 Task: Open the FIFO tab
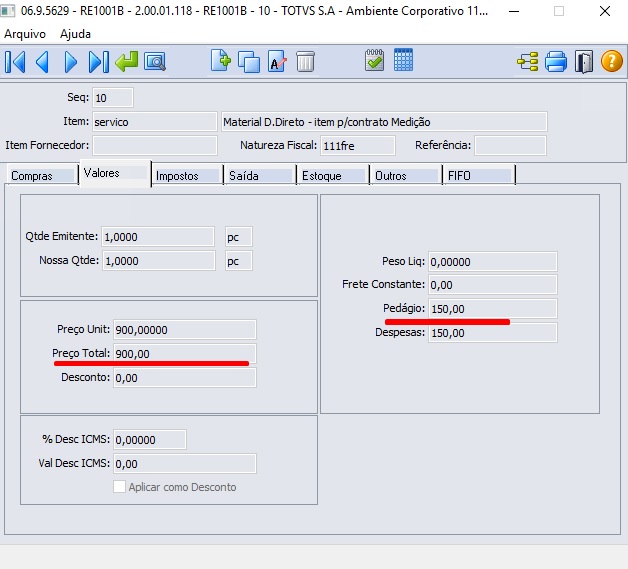[x=479, y=175]
